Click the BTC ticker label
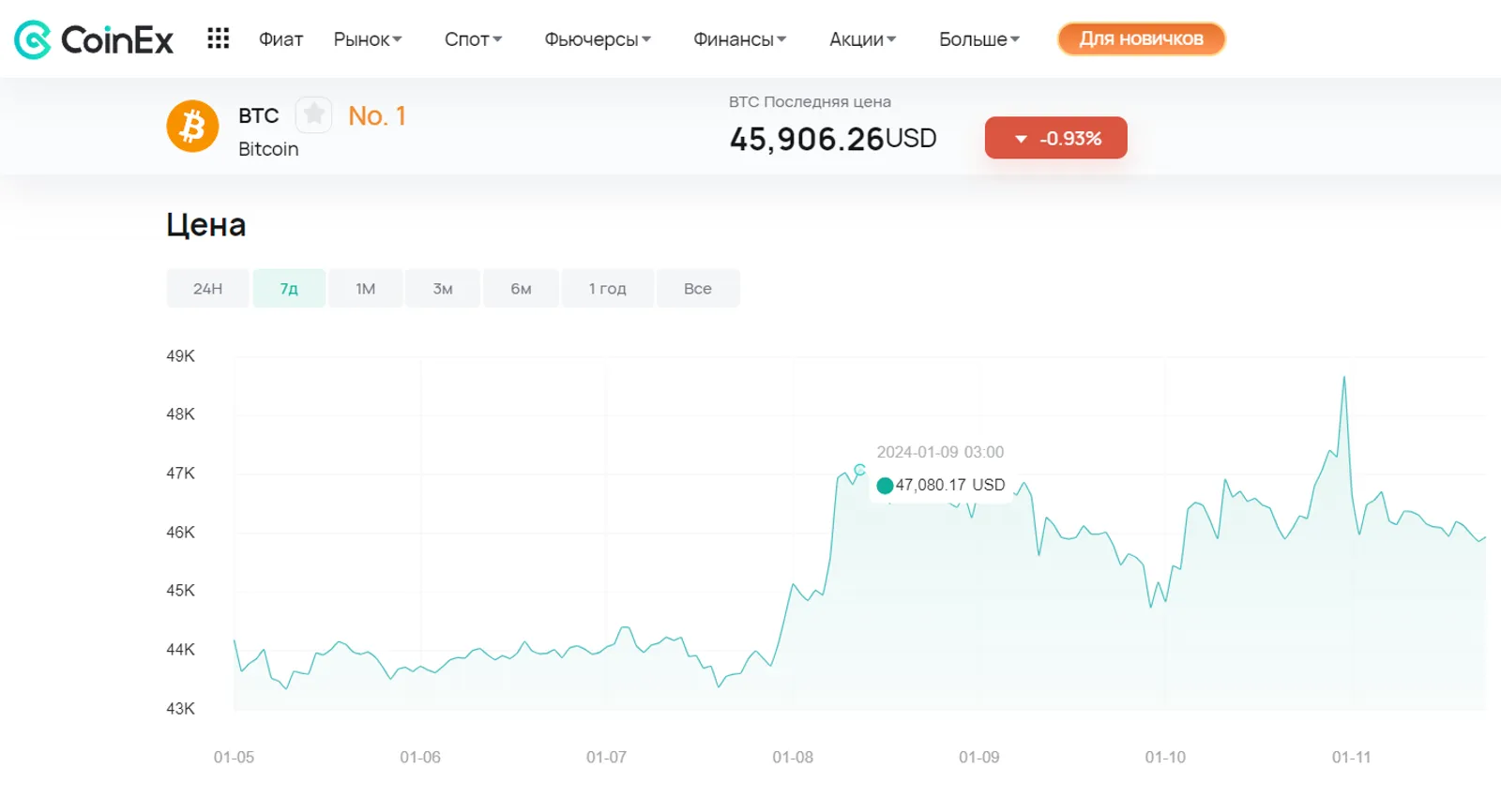 [x=259, y=115]
